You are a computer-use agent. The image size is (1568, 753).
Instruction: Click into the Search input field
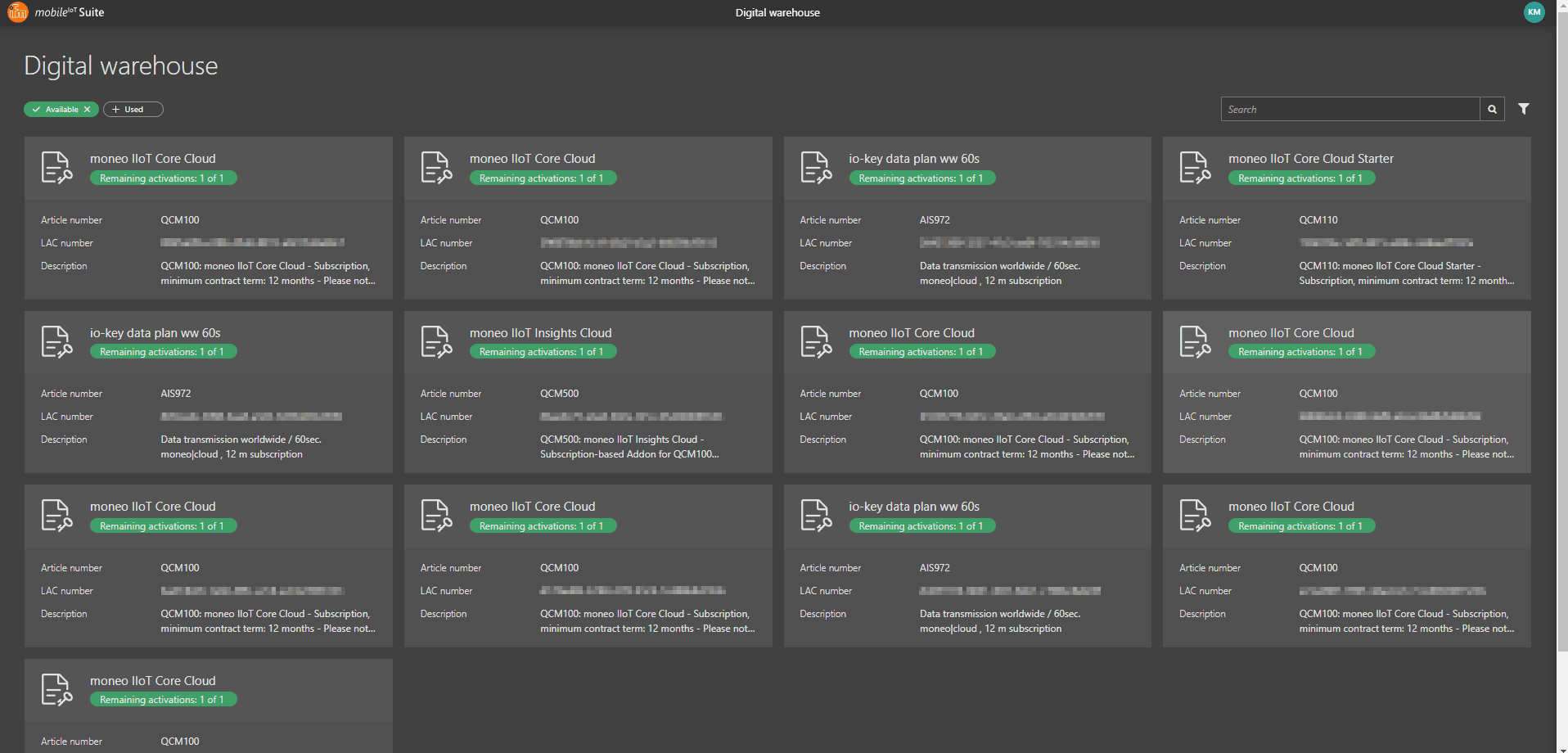1350,109
